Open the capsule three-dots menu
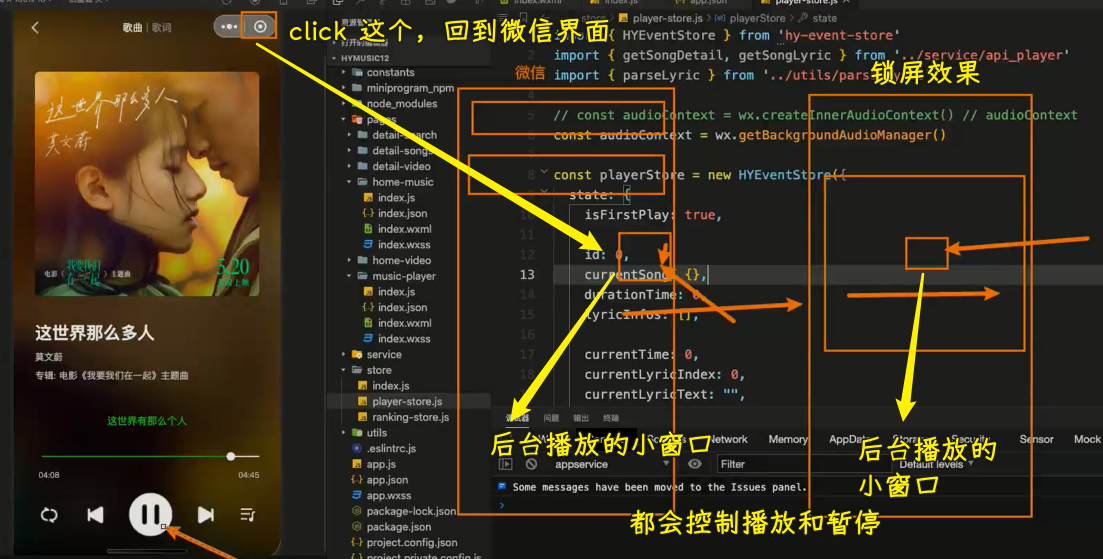This screenshot has height=559, width=1103. click(230, 27)
